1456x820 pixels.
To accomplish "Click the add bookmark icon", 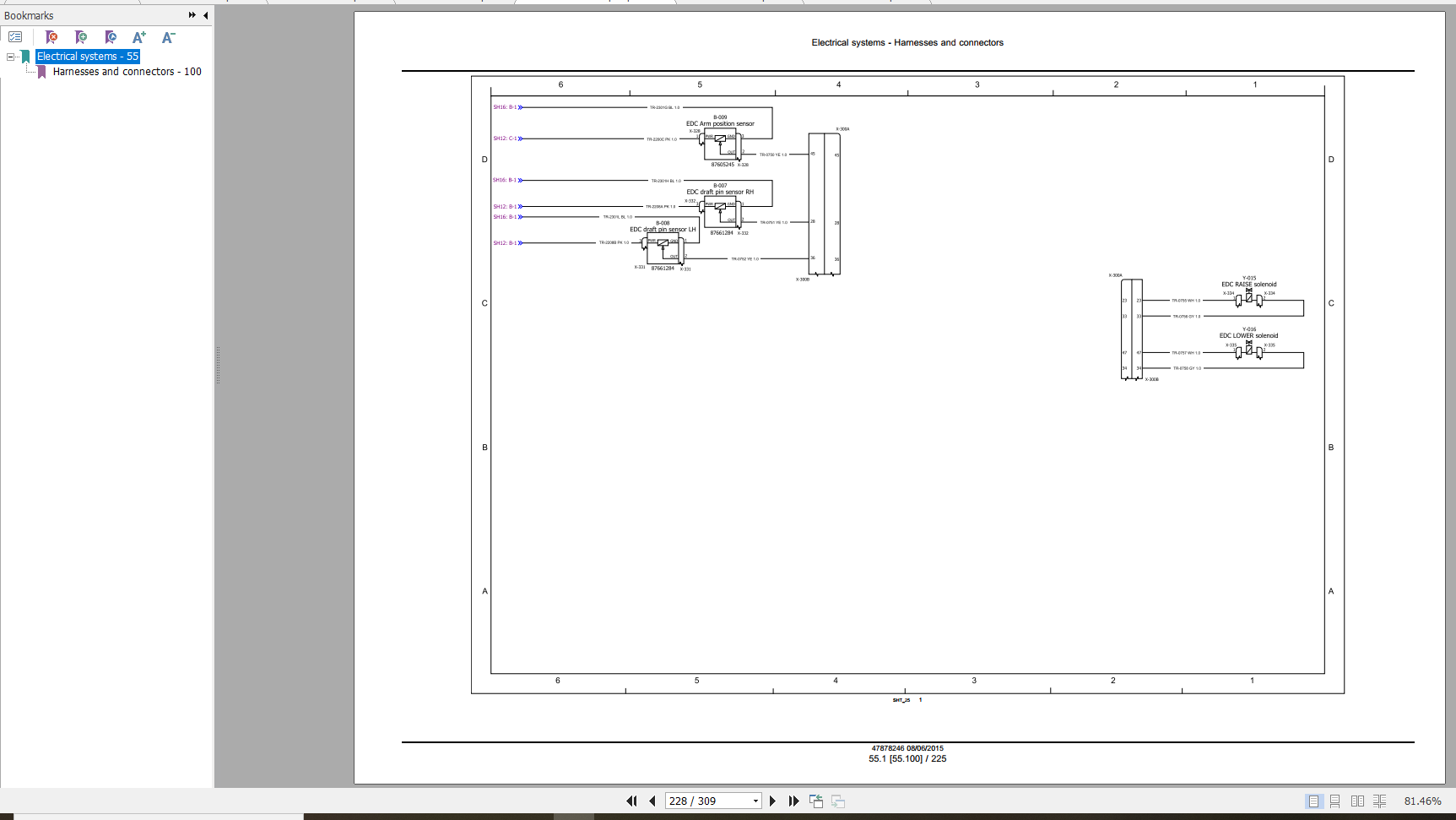I will (81, 37).
